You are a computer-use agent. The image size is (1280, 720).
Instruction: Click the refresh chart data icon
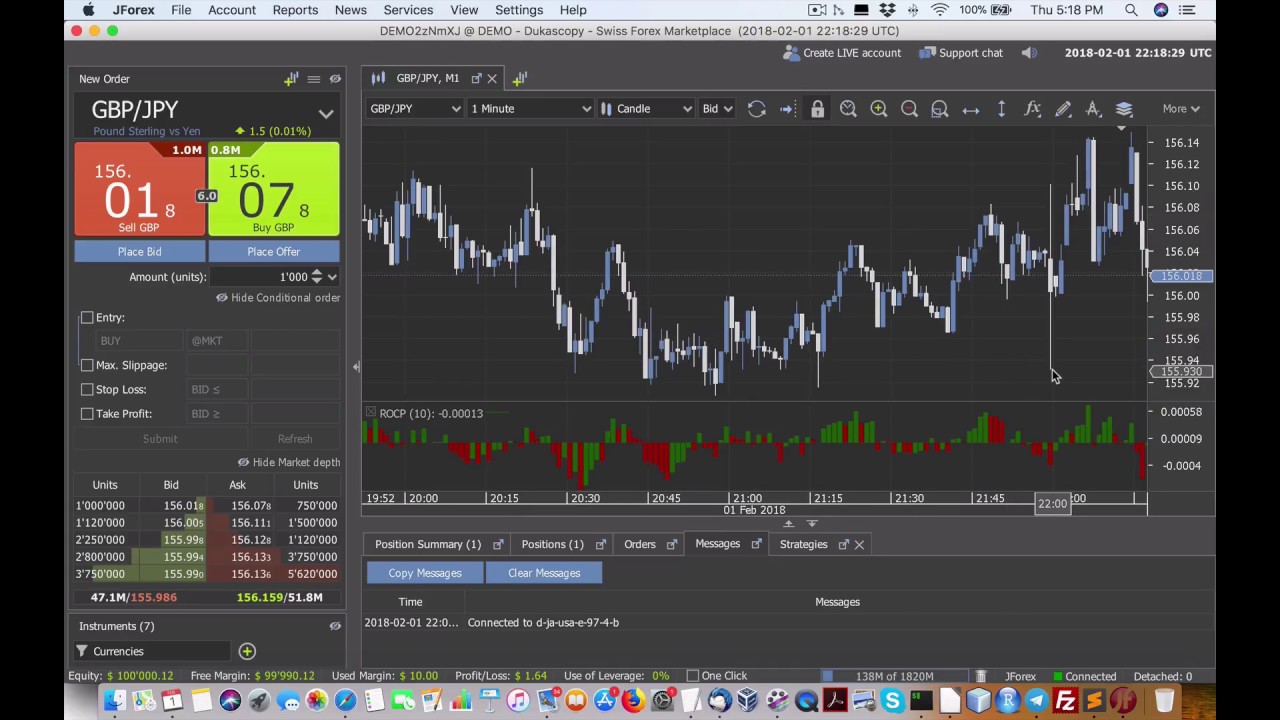757,109
